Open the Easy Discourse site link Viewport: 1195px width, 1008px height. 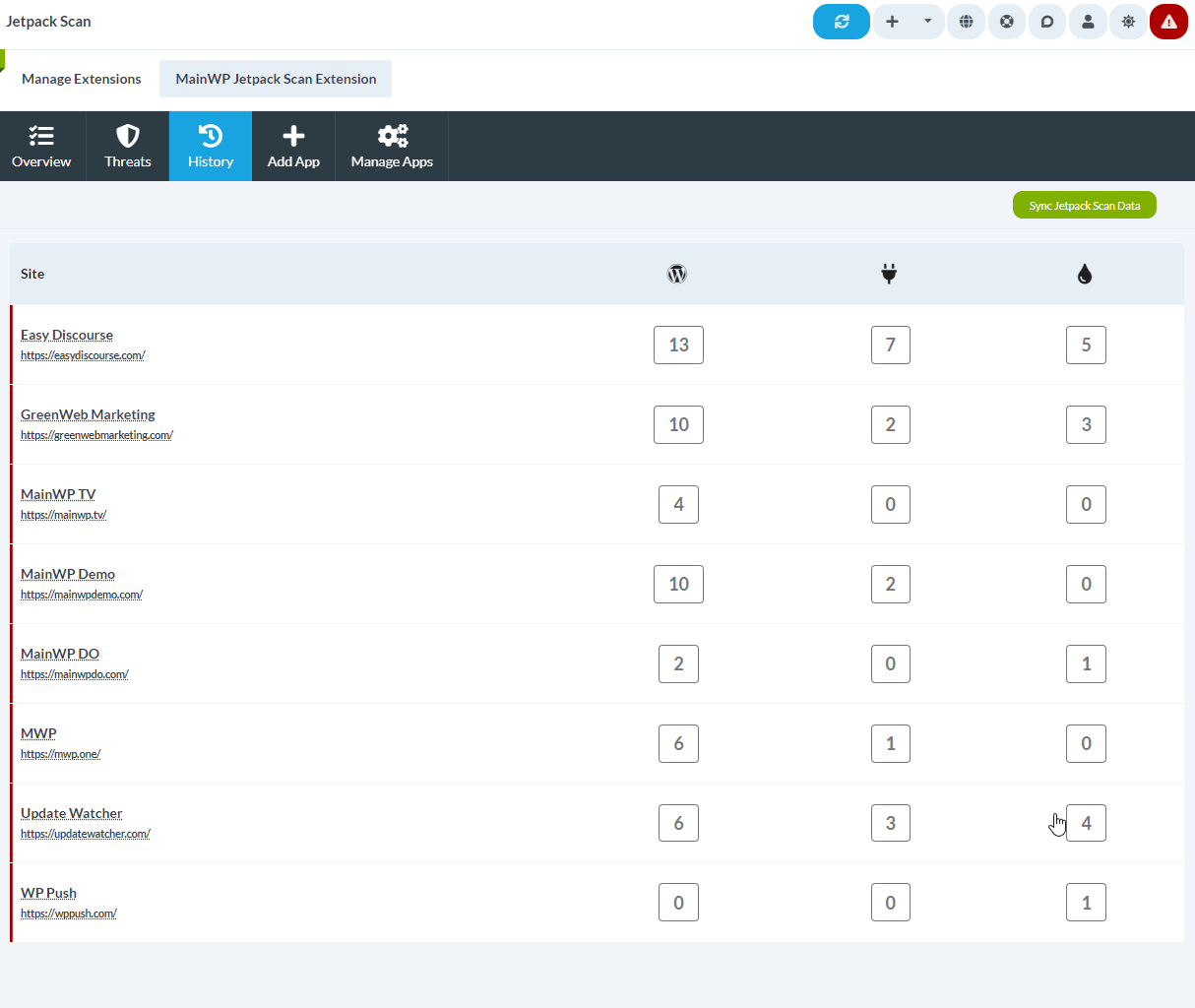[x=66, y=335]
